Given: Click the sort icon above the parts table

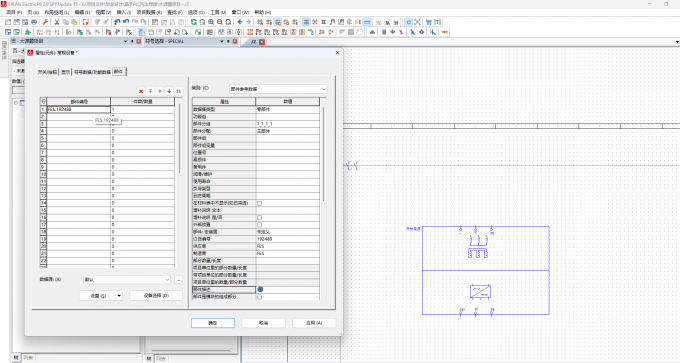Looking at the screenshot, I should [x=178, y=91].
